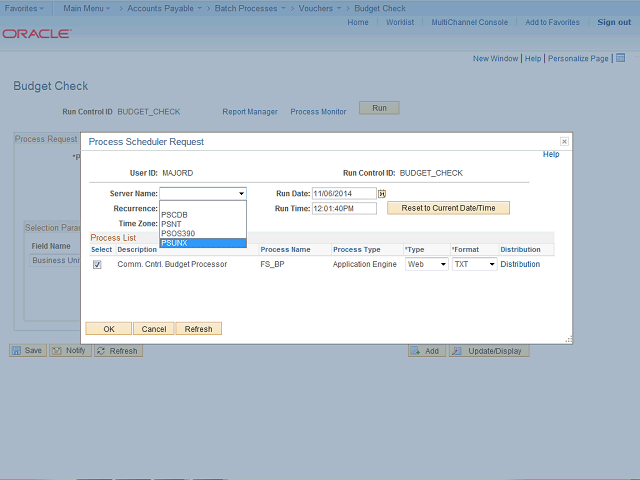Open the Format dropdown showing TXT

coord(473,265)
